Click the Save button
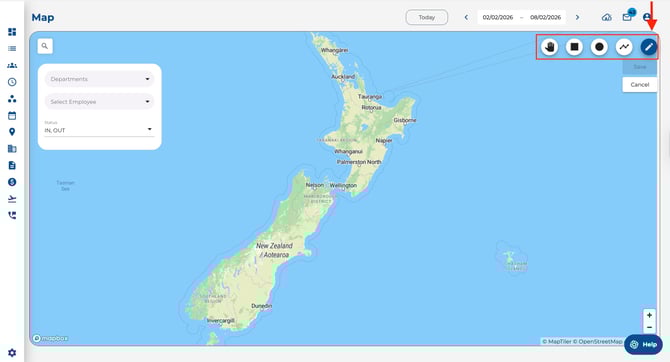This screenshot has width=670, height=362. click(x=639, y=67)
